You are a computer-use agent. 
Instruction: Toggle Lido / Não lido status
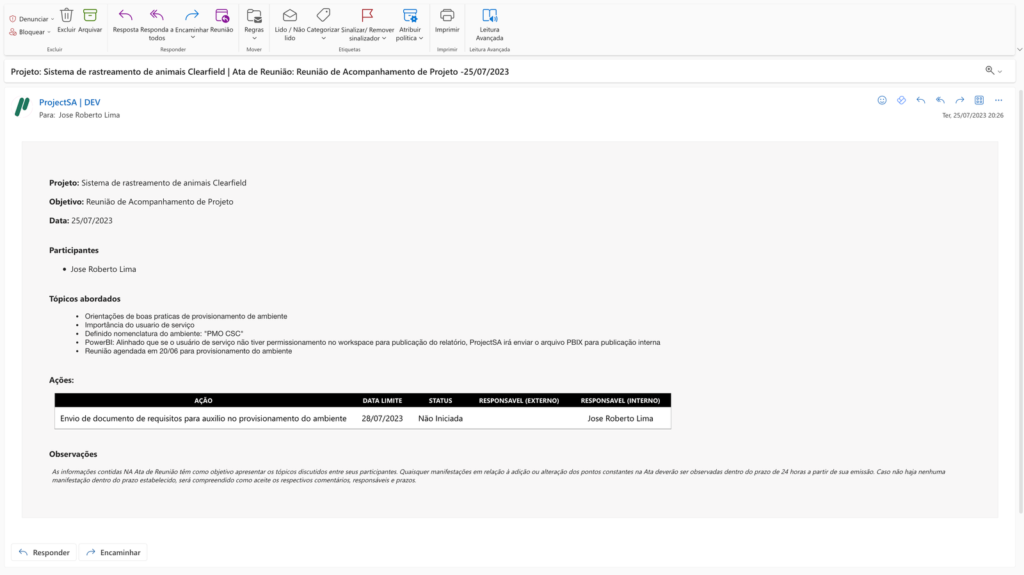pos(290,15)
